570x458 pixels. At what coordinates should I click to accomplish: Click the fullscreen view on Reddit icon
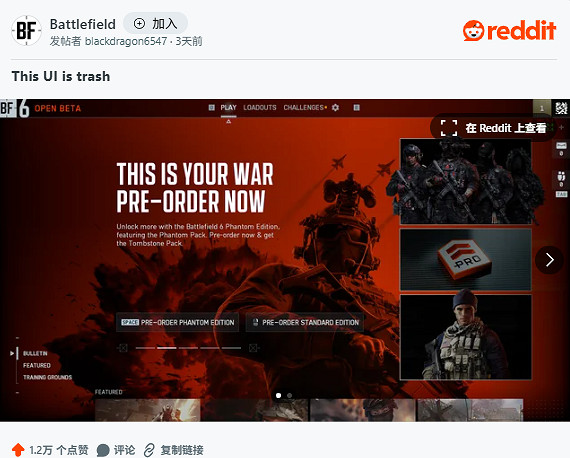(449, 128)
